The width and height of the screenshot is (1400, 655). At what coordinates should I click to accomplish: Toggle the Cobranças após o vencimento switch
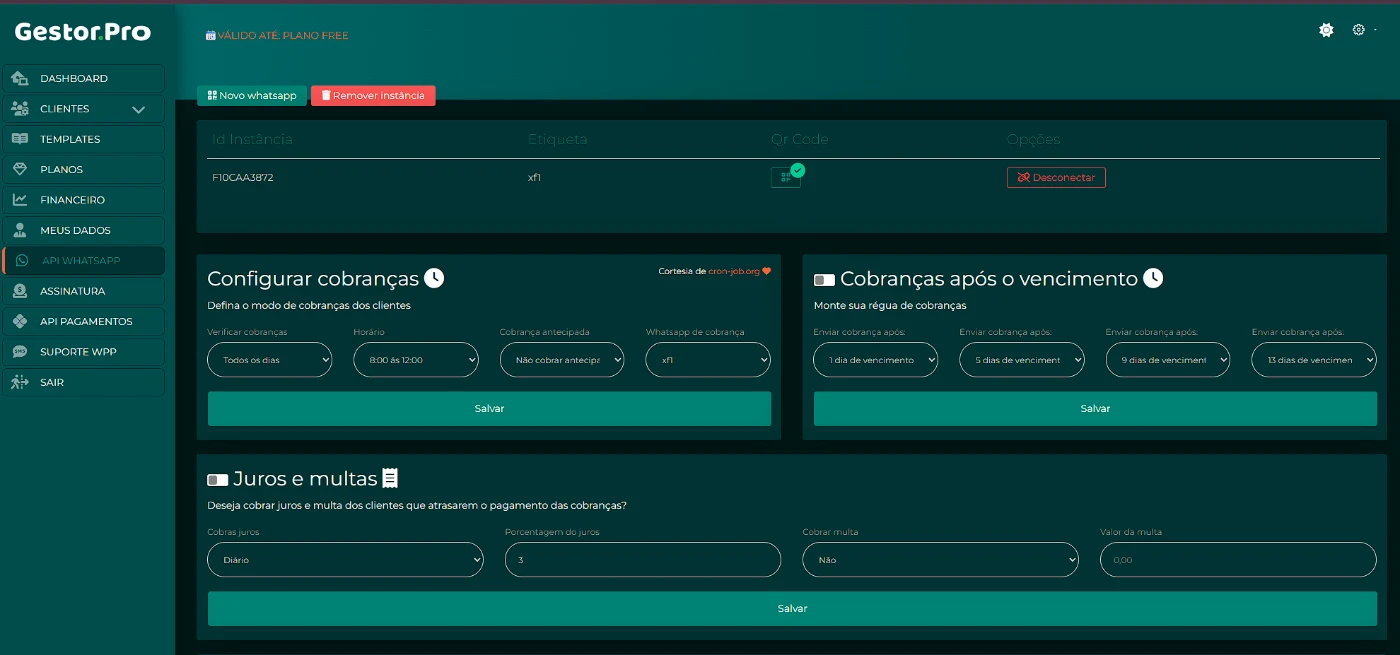(x=824, y=280)
